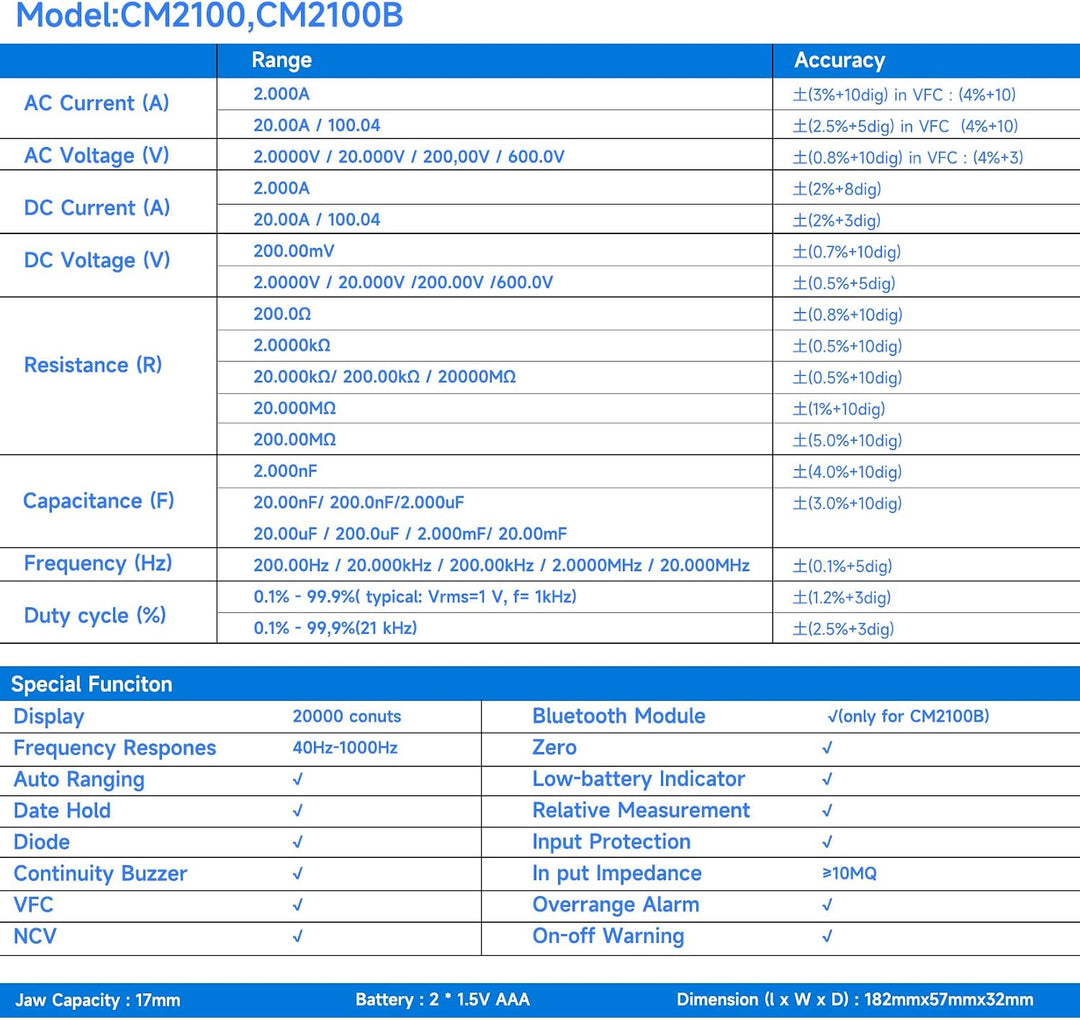Image resolution: width=1080 pixels, height=1020 pixels.
Task: Click the checkmark beside Overrange Alarm
Action: click(828, 905)
